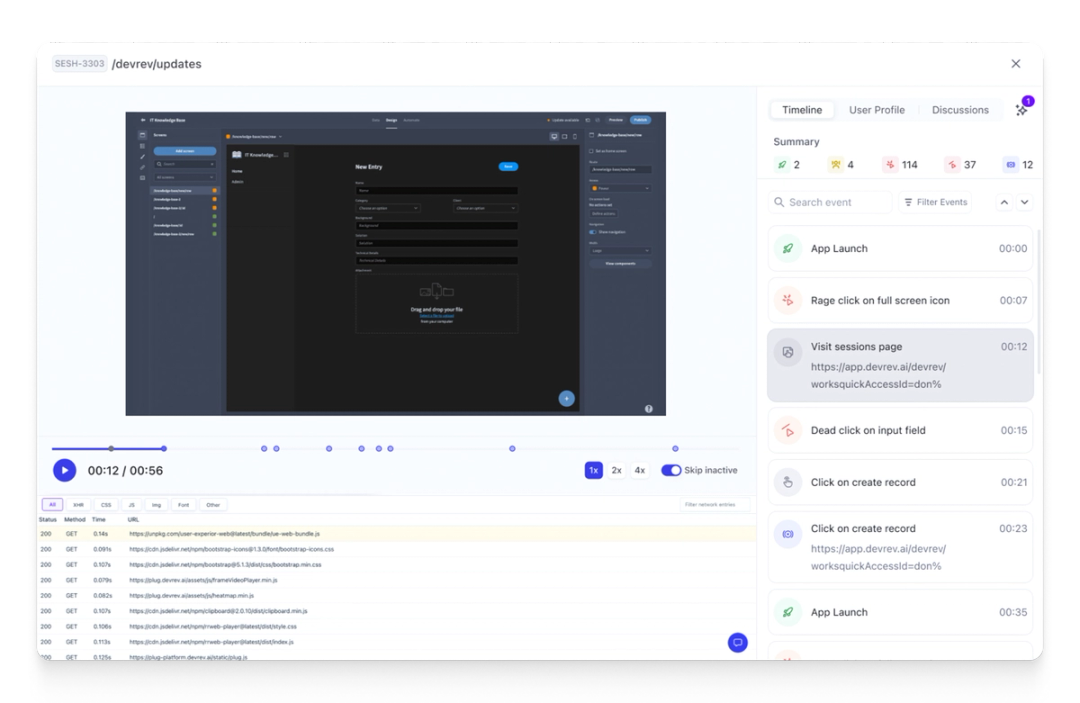Screen dimensions: 1080x703
Task: Open Rage click on full screen icon event
Action: pyautogui.click(x=900, y=300)
